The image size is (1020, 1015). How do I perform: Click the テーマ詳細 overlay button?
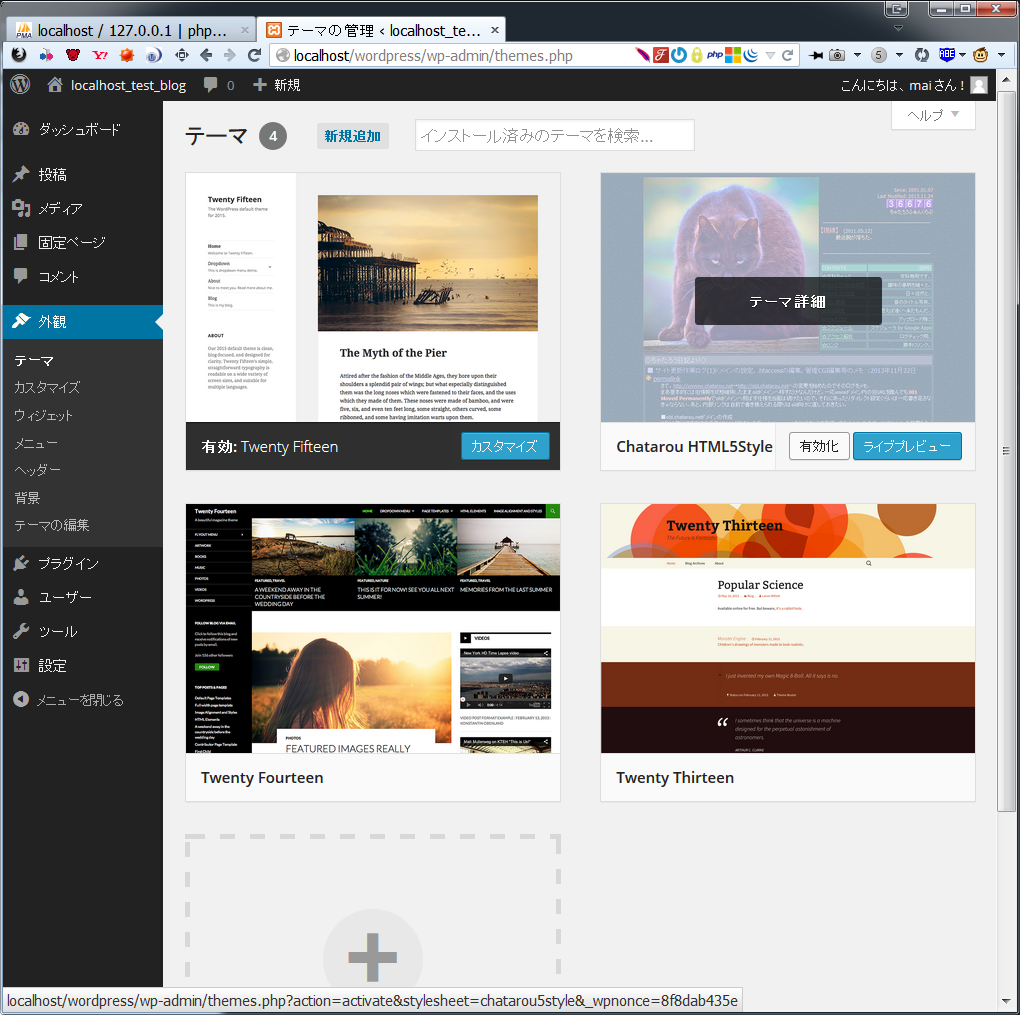(x=788, y=301)
